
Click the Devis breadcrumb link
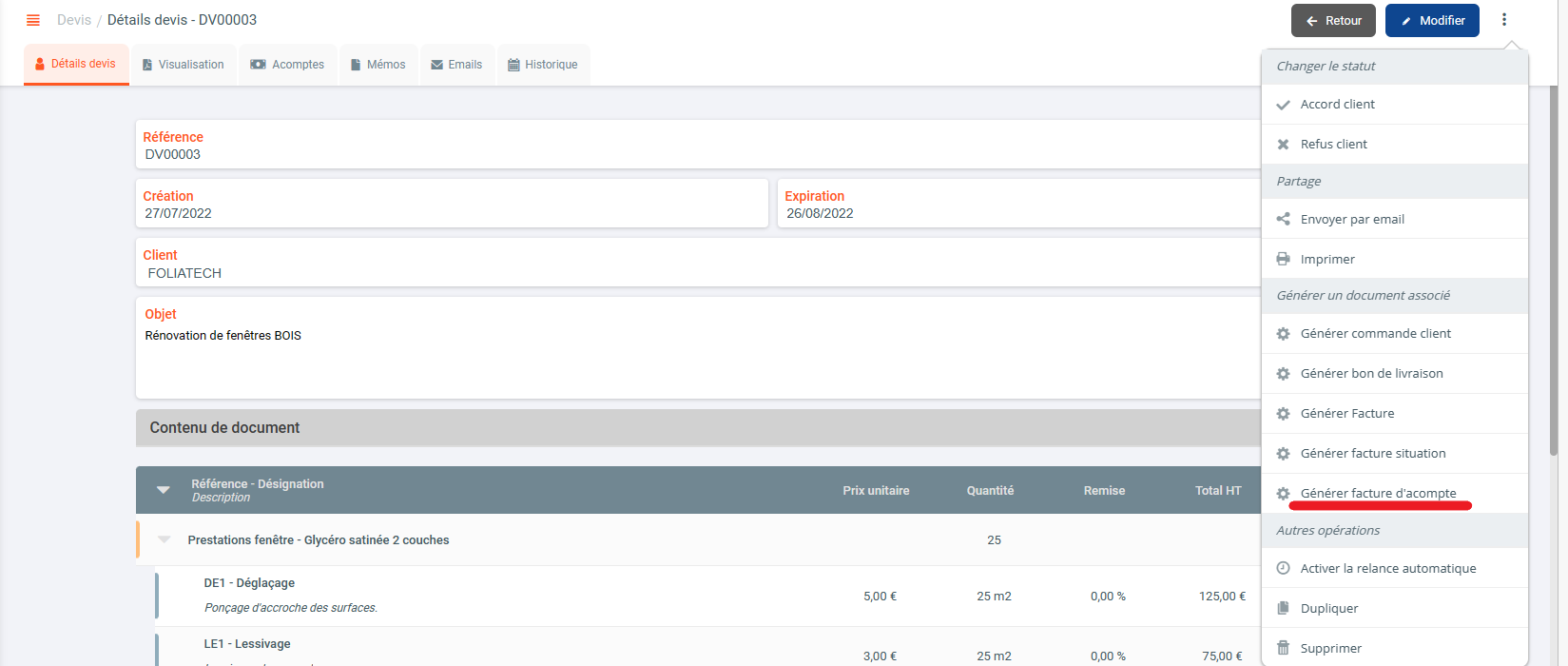click(74, 20)
